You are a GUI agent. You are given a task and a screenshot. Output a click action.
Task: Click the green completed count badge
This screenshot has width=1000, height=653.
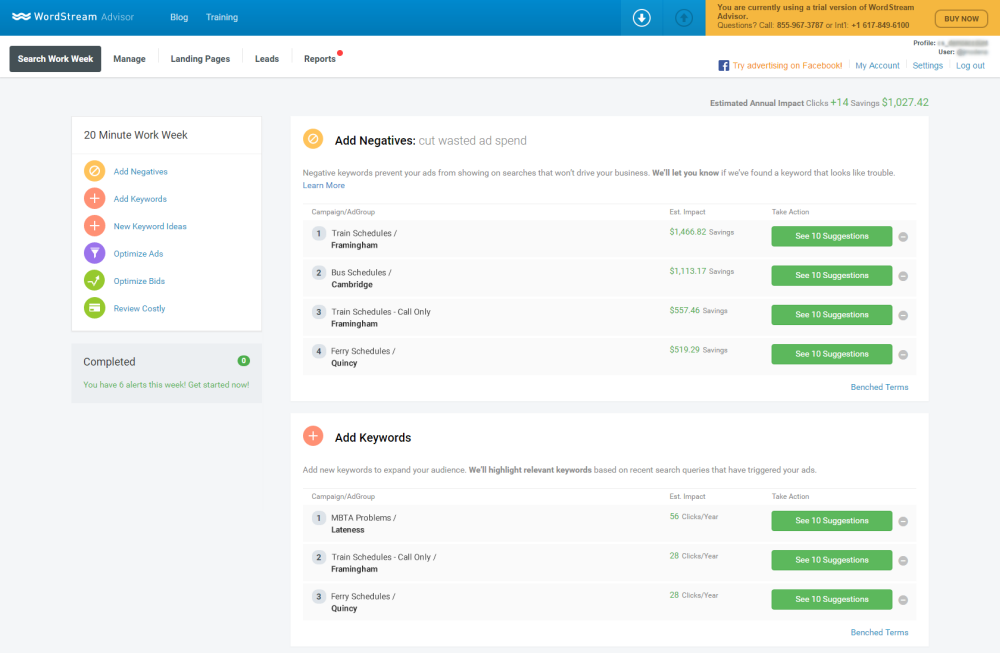point(244,361)
